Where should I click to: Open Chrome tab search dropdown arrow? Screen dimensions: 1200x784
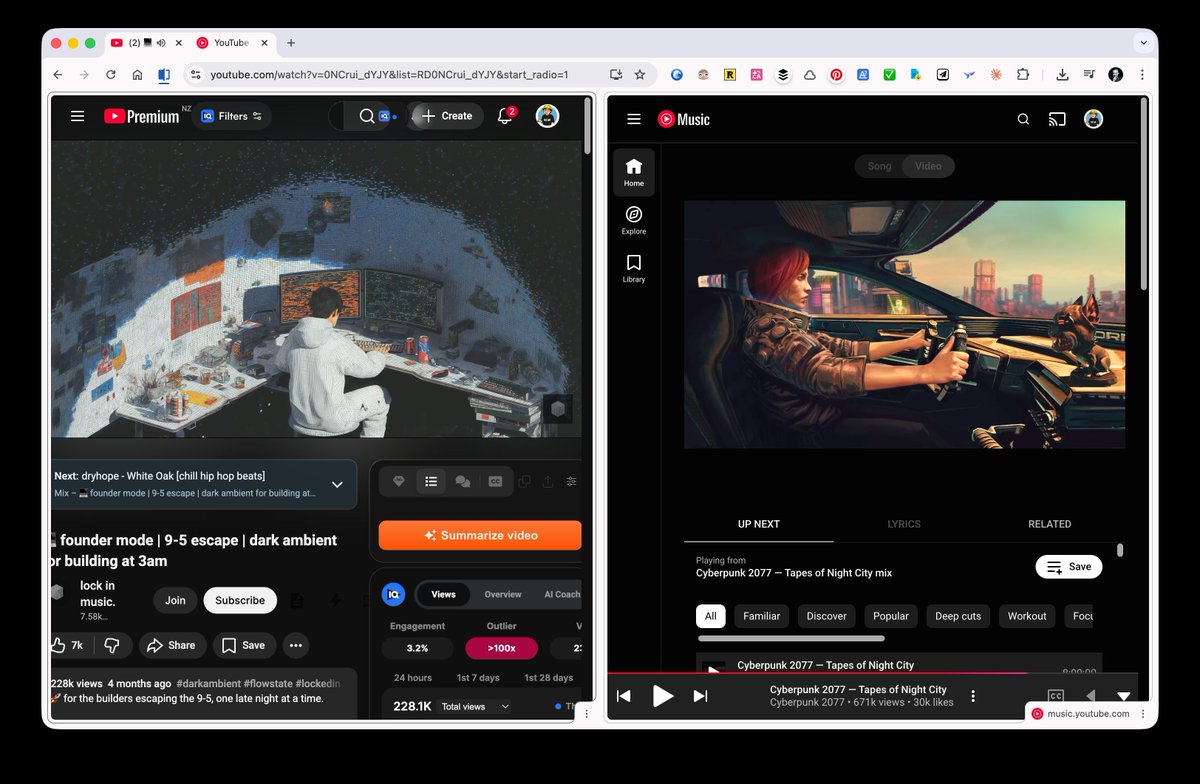click(x=1143, y=43)
